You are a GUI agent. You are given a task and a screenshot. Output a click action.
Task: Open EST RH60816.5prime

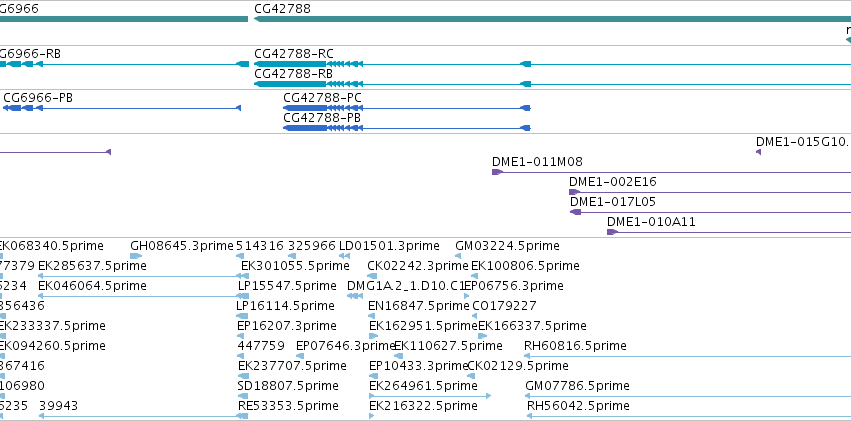click(575, 346)
